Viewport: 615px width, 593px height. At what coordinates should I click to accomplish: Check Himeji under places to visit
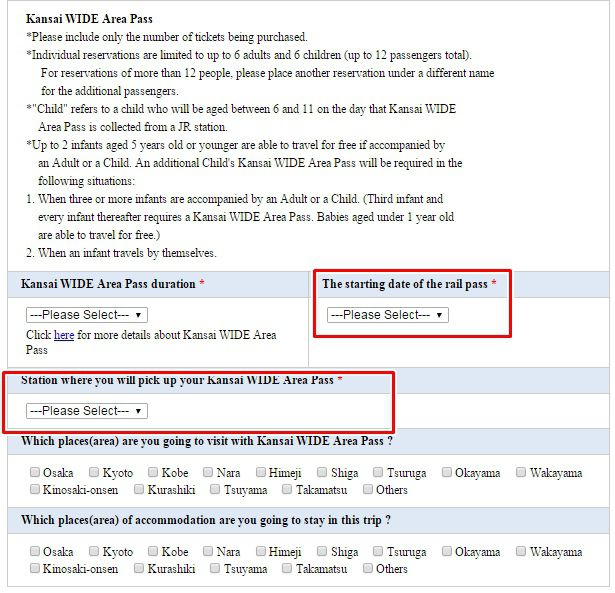(261, 472)
